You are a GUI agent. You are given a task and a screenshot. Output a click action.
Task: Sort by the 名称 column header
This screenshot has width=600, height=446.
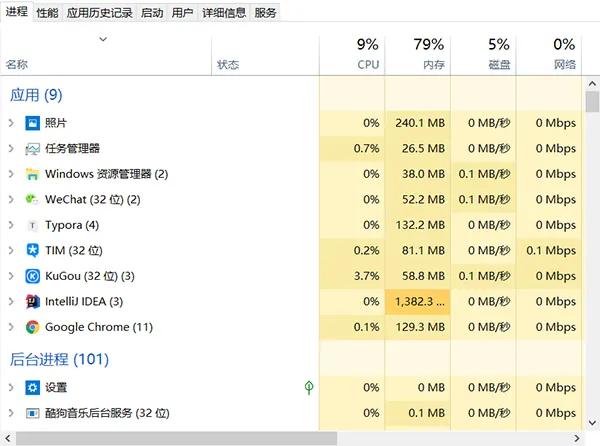click(106, 56)
